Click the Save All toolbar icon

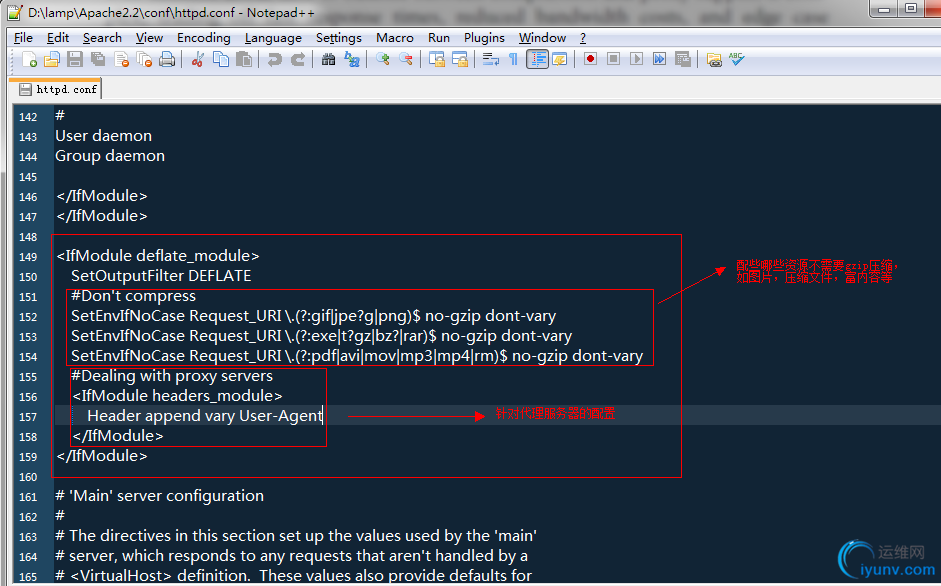coord(98,59)
